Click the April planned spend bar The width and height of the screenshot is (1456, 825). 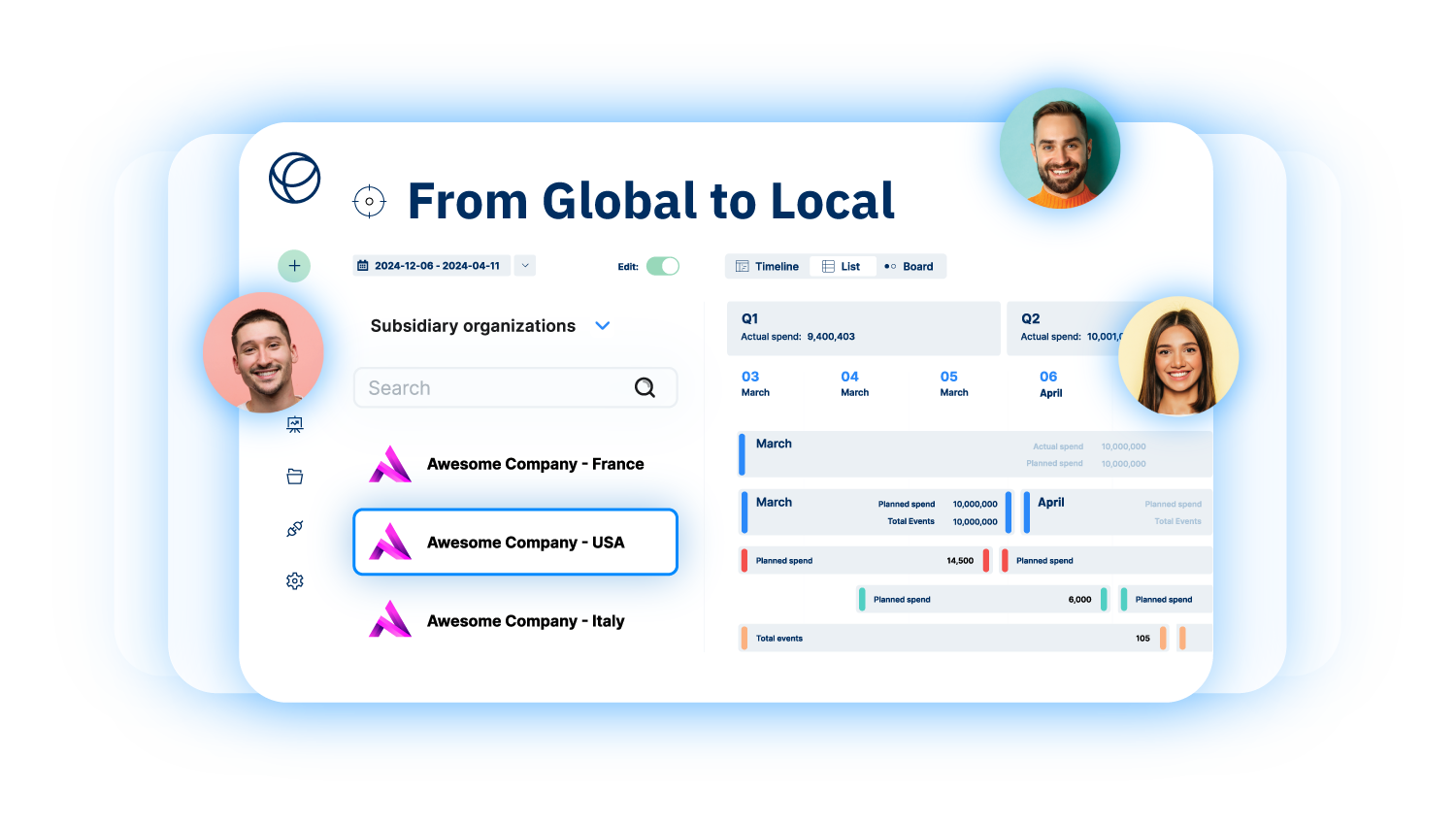tap(1118, 511)
